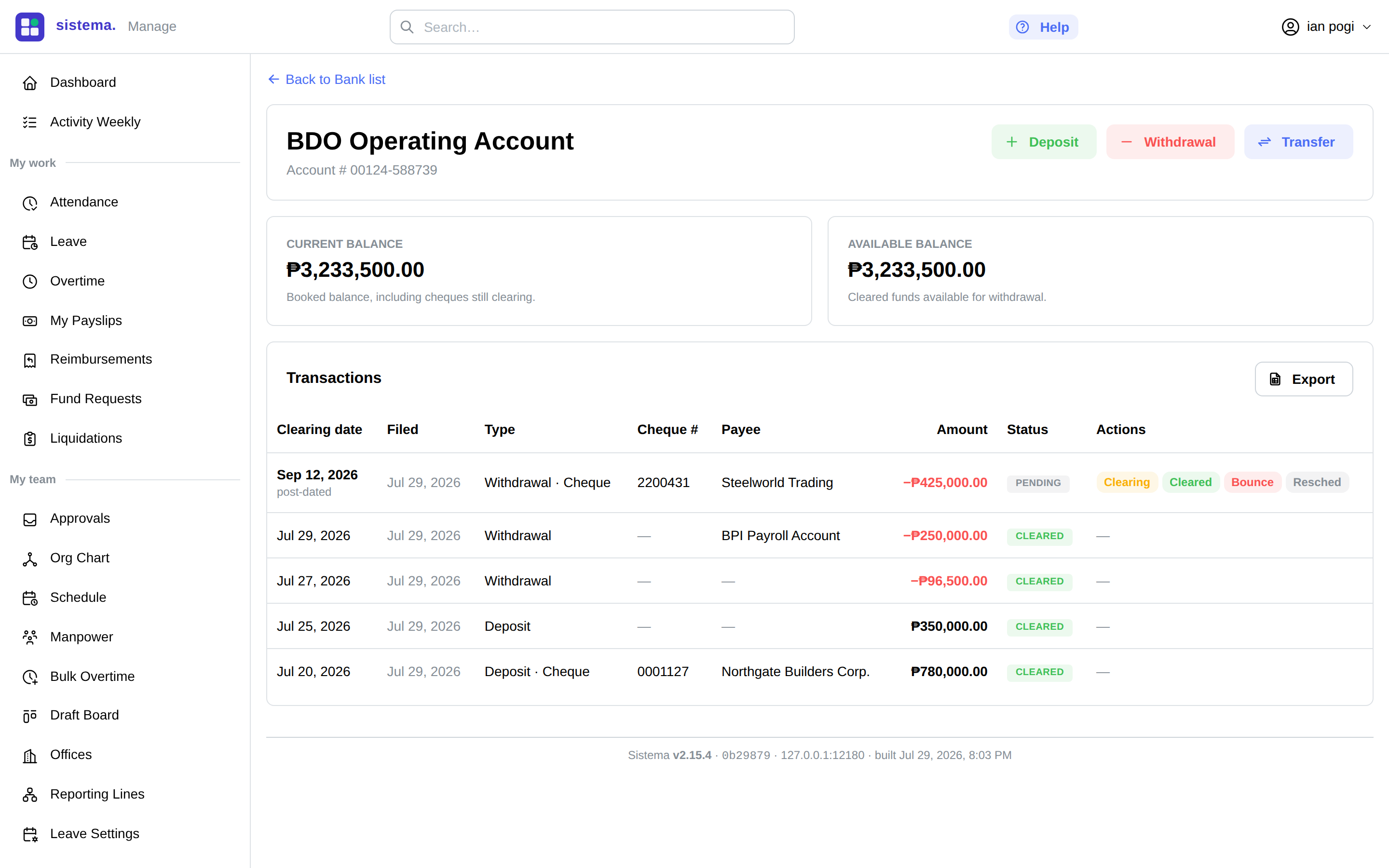Click the Export document icon
The width and height of the screenshot is (1389, 868).
[x=1275, y=379]
